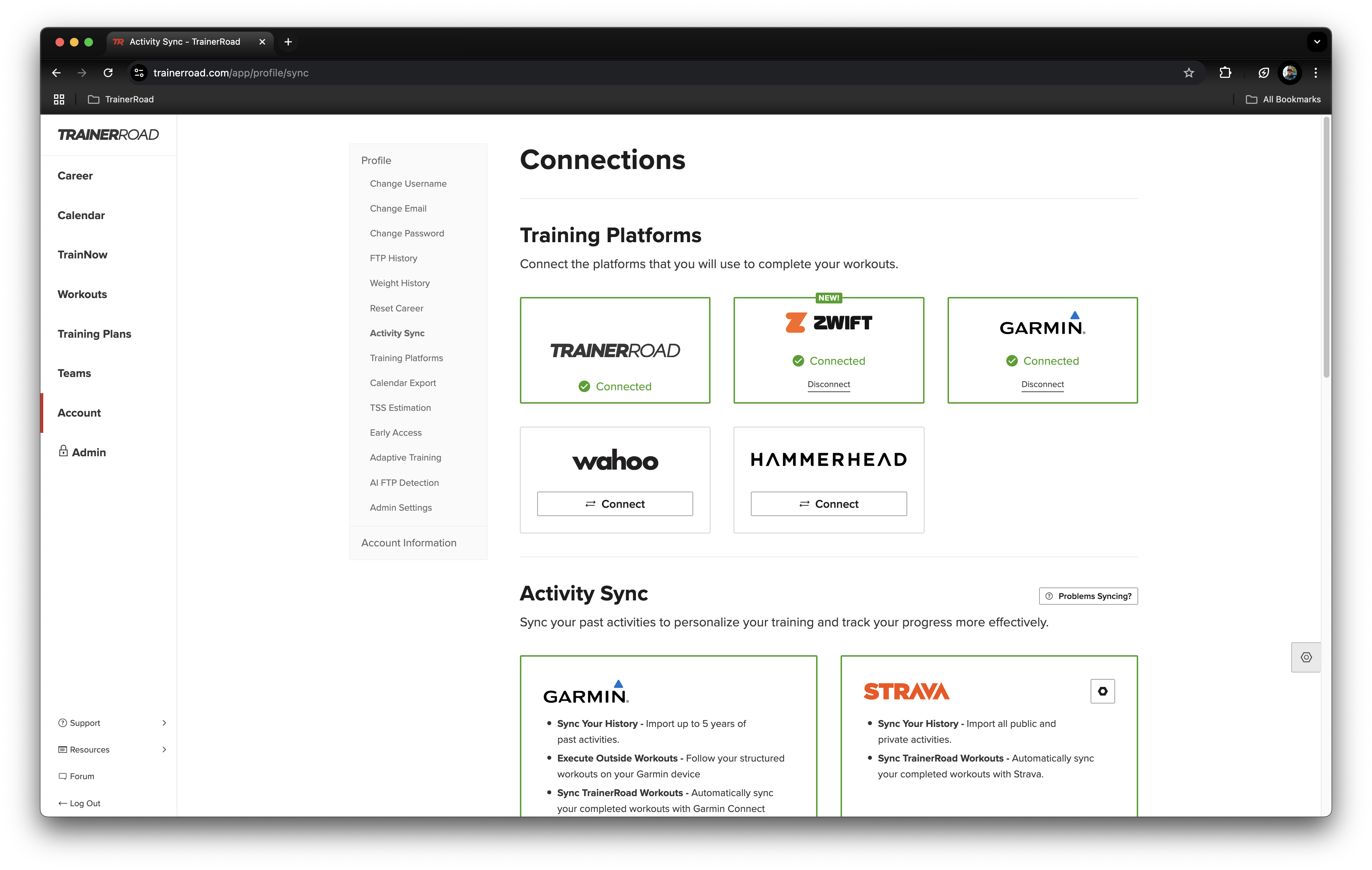This screenshot has height=870, width=1372.
Task: Click the Forum chat bubble icon
Action: [x=62, y=776]
